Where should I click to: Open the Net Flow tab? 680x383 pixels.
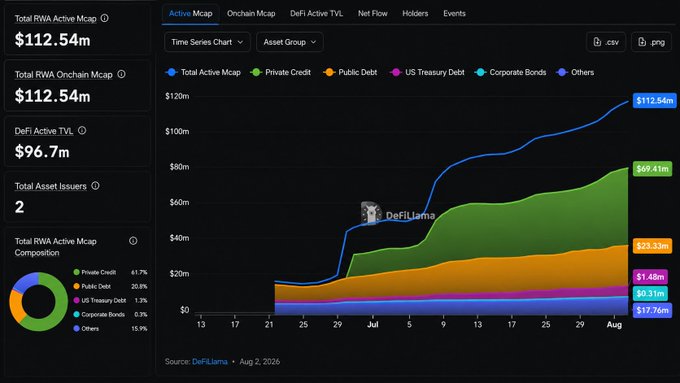point(373,13)
